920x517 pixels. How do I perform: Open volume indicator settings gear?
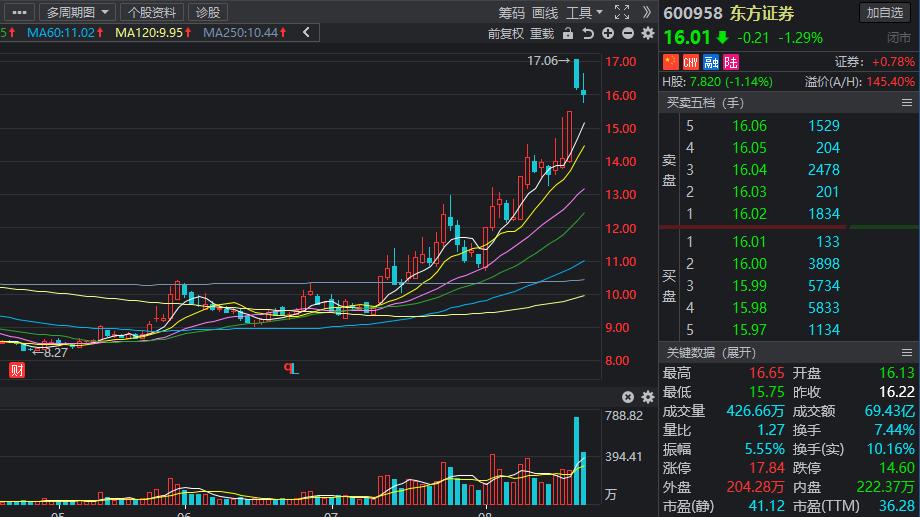click(x=646, y=397)
